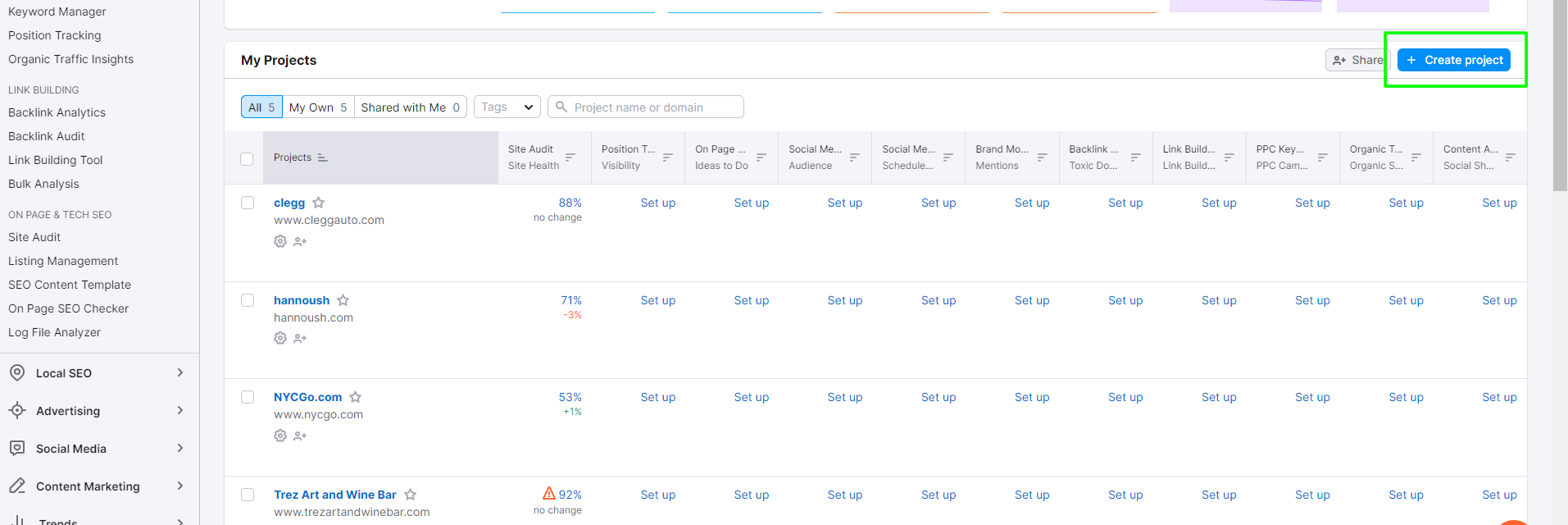The image size is (1568, 525).
Task: Favorite the clegg project star
Action: pos(319,203)
